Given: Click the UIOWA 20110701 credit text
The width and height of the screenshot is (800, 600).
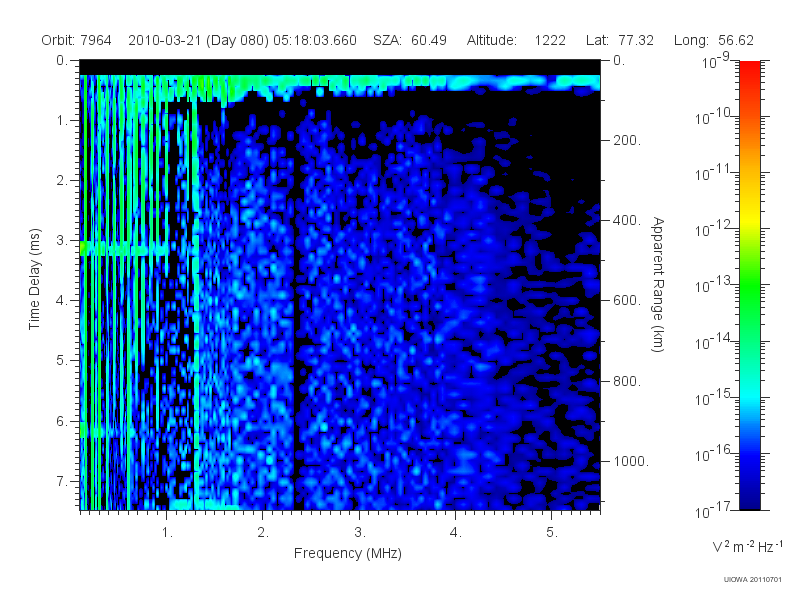Looking at the screenshot, I should click(x=753, y=580).
